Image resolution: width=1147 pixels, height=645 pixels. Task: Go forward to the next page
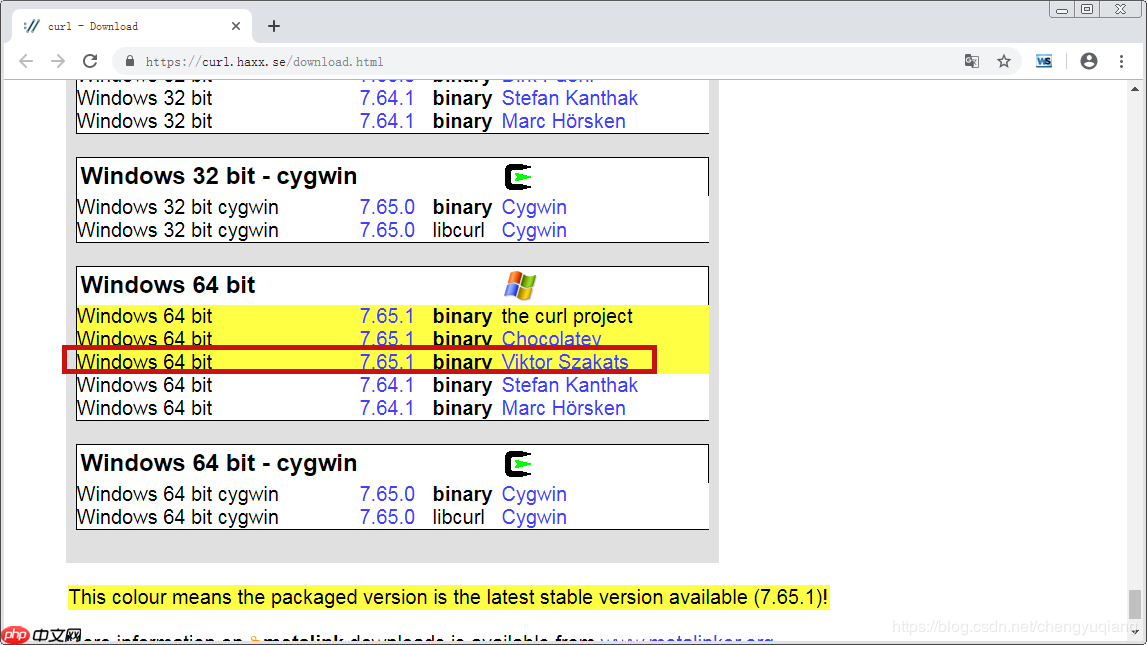tap(58, 61)
